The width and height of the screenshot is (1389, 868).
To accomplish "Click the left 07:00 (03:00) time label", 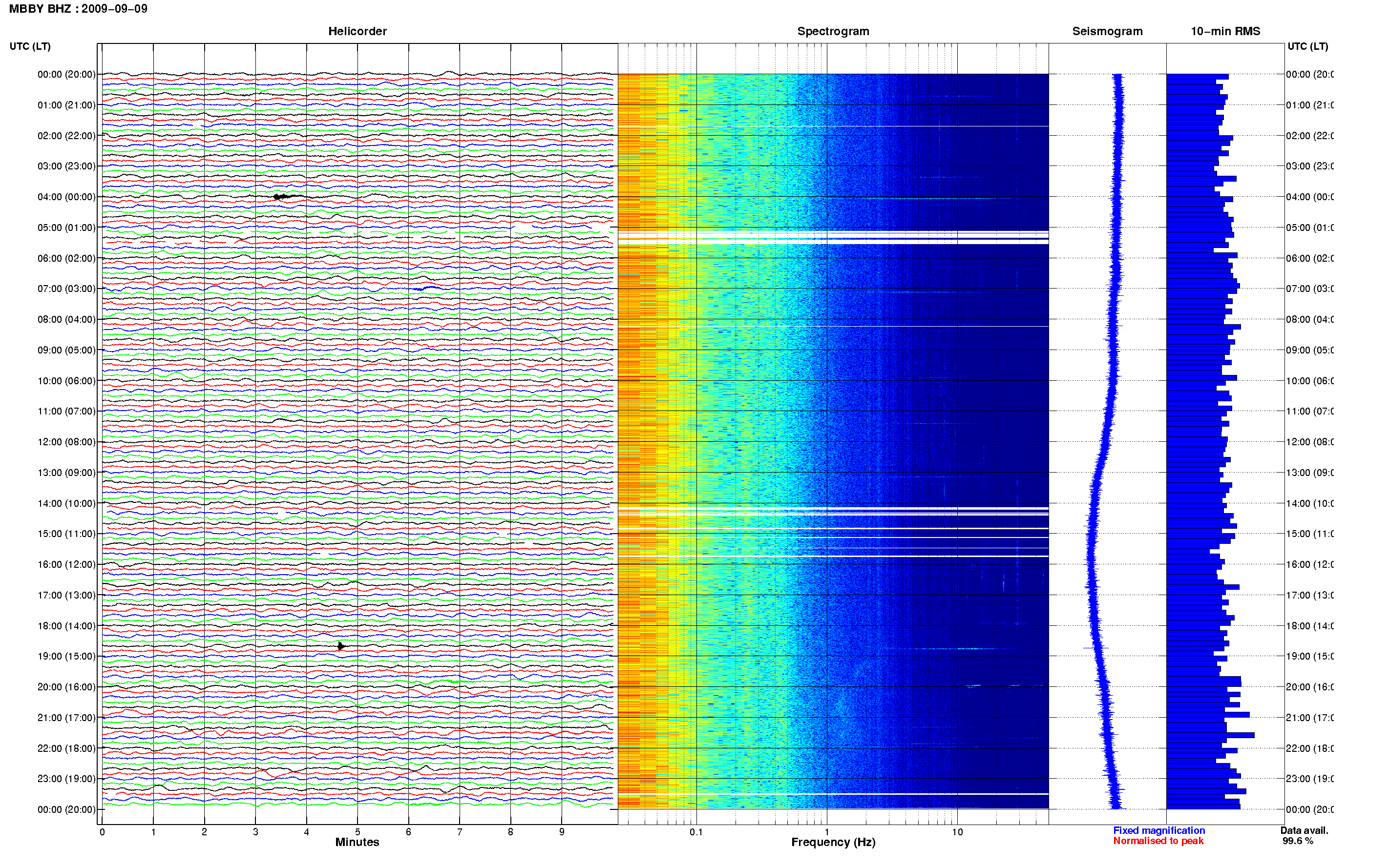I will (66, 289).
